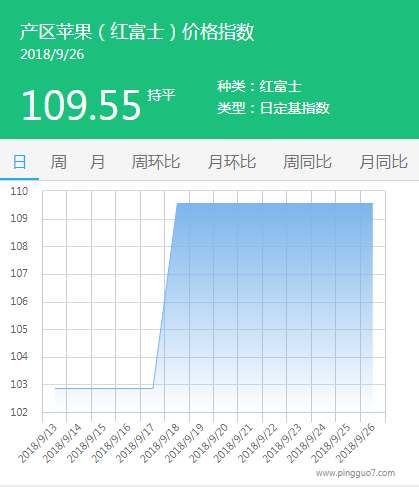The height and width of the screenshot is (487, 419).
Task: Click the y-axis label 103
Action: [19, 385]
